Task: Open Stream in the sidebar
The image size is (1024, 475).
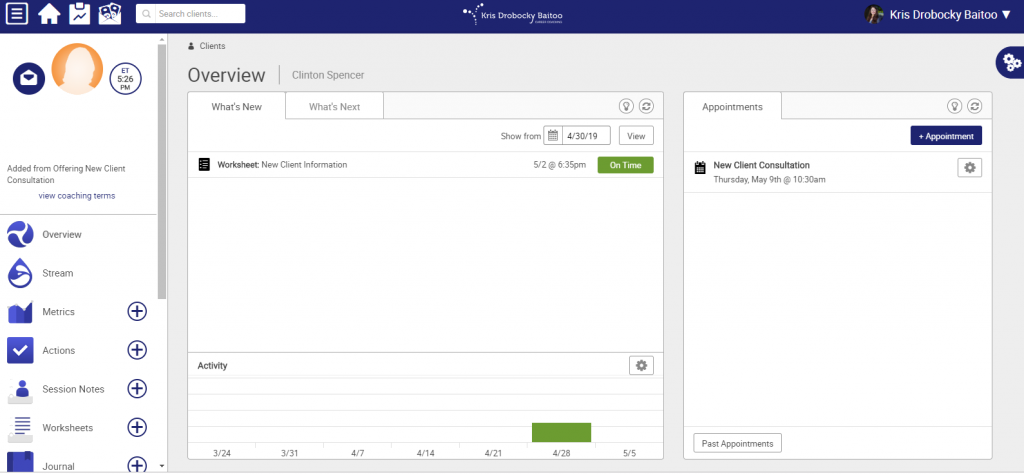Action: [x=57, y=273]
